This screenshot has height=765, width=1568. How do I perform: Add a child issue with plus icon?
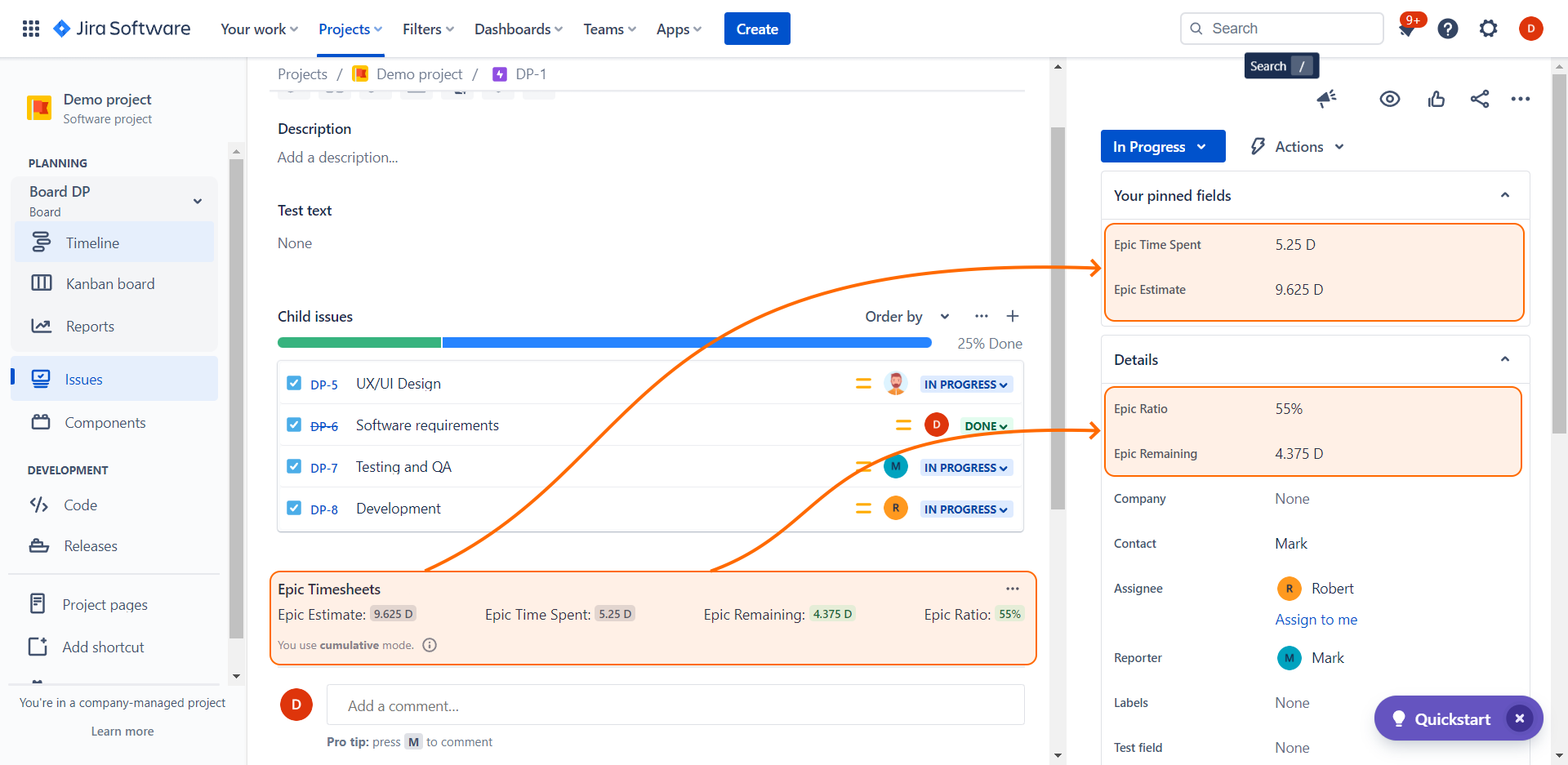tap(1013, 316)
